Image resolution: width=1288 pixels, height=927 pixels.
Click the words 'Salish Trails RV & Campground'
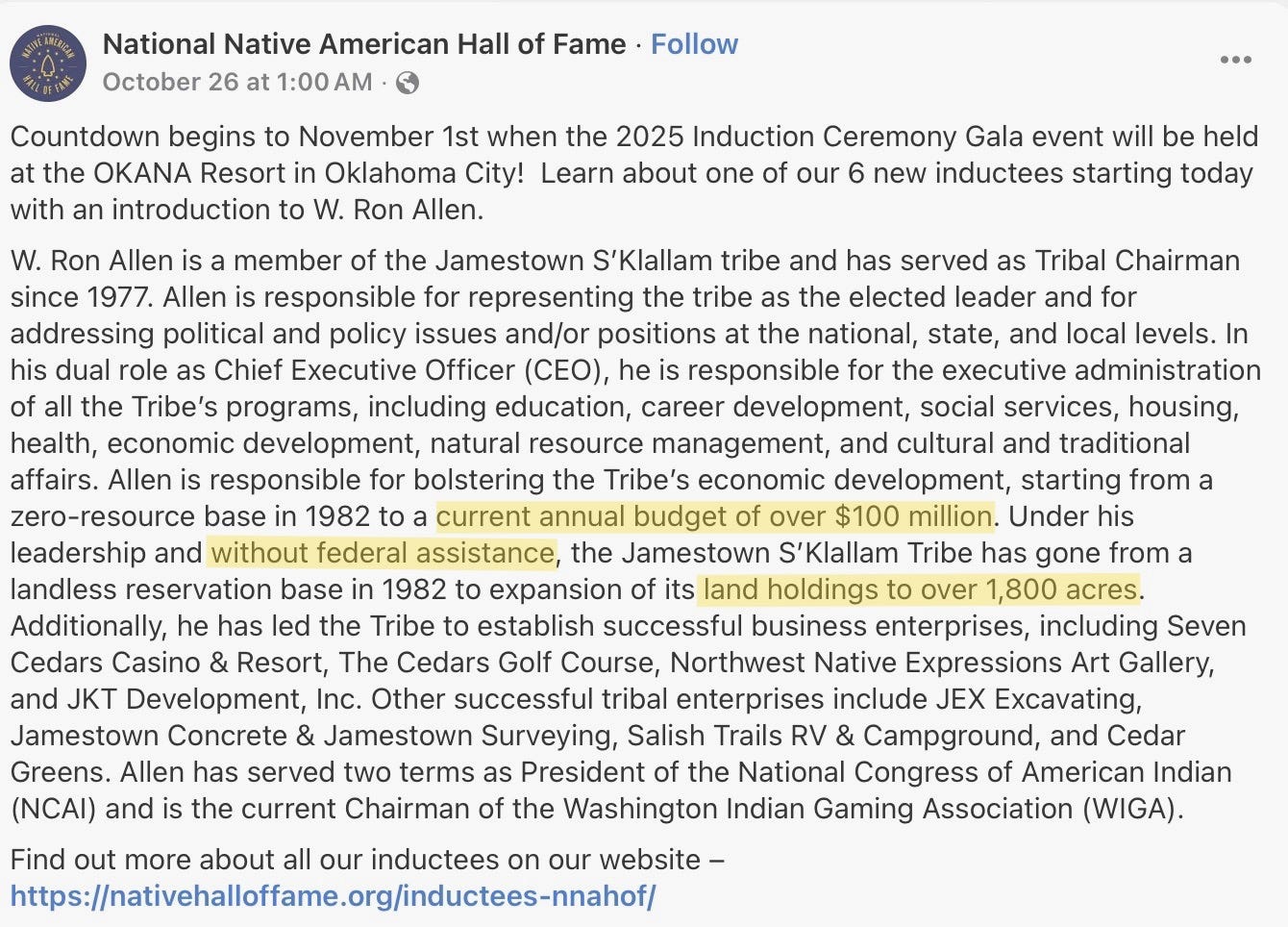pos(831,736)
